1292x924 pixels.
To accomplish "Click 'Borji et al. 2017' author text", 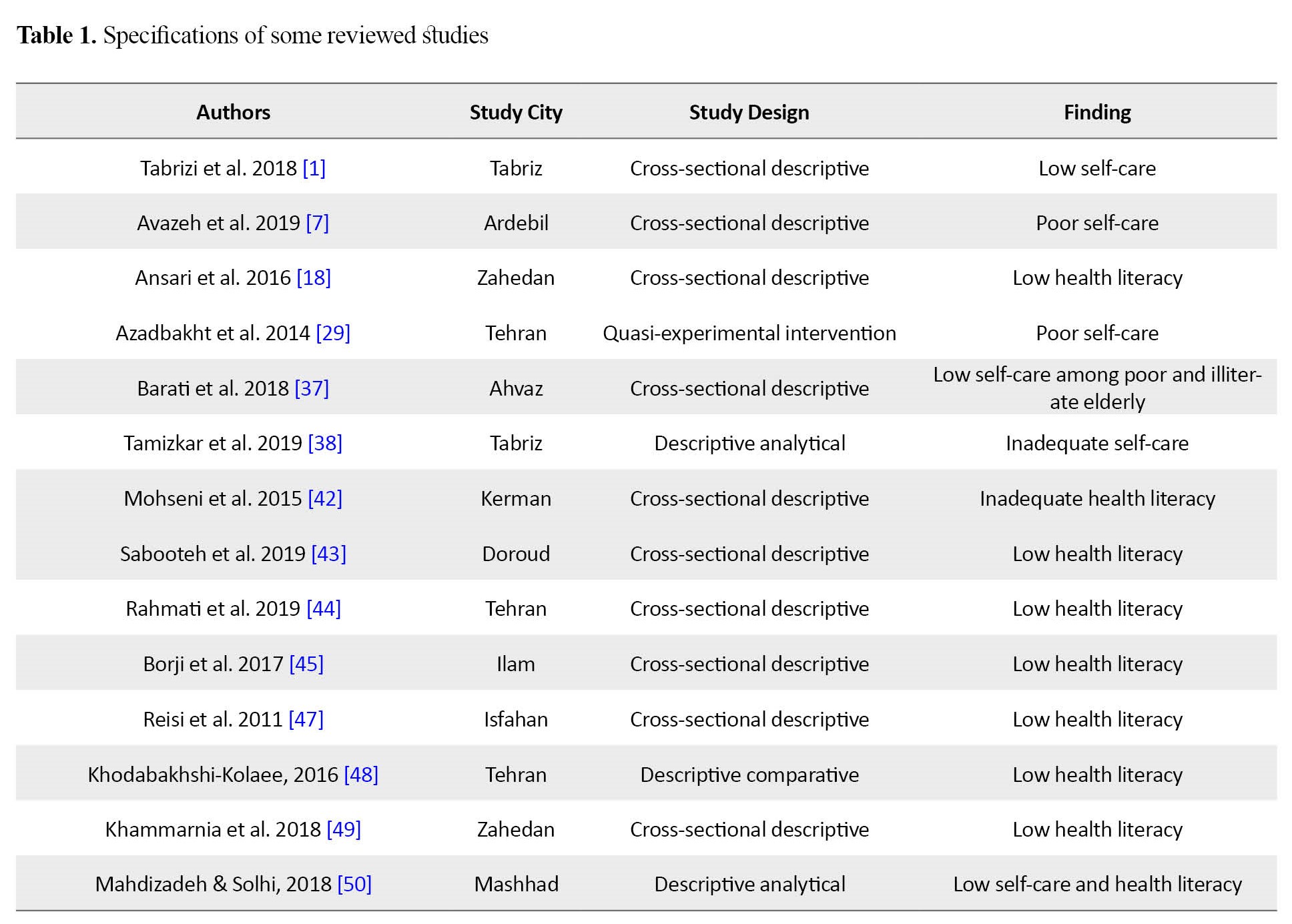I will pos(213,664).
